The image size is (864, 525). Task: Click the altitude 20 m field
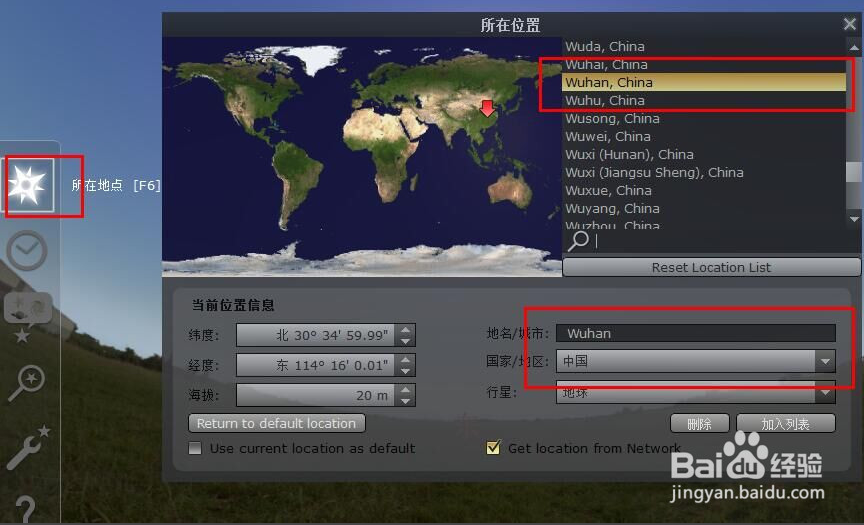[x=316, y=395]
